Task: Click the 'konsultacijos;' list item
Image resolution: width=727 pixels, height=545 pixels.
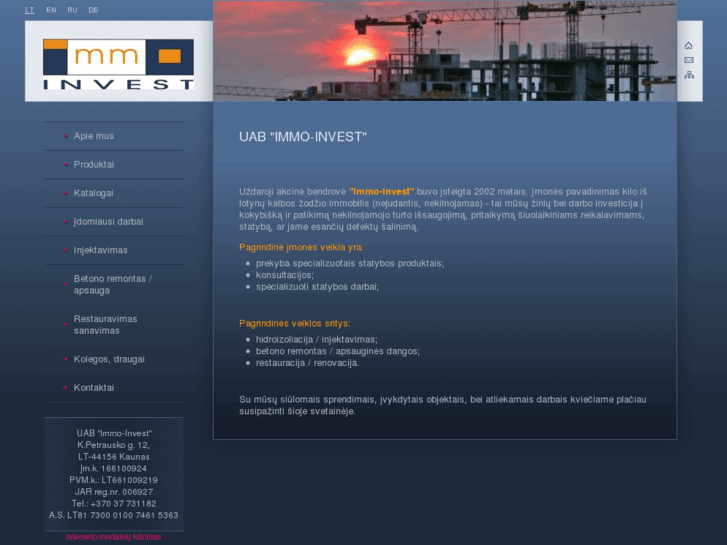Action: 285,275
